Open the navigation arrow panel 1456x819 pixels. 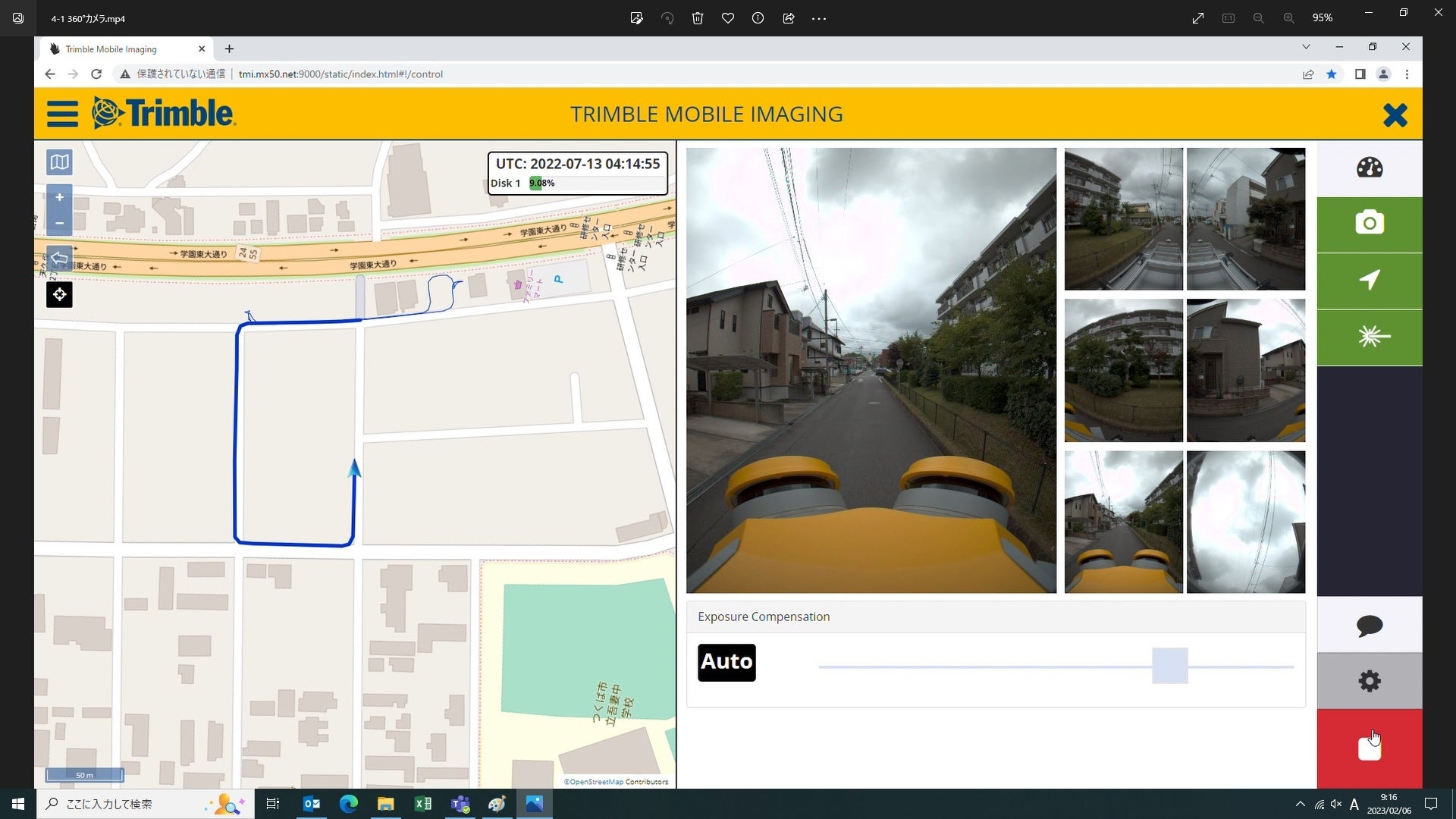[1369, 281]
